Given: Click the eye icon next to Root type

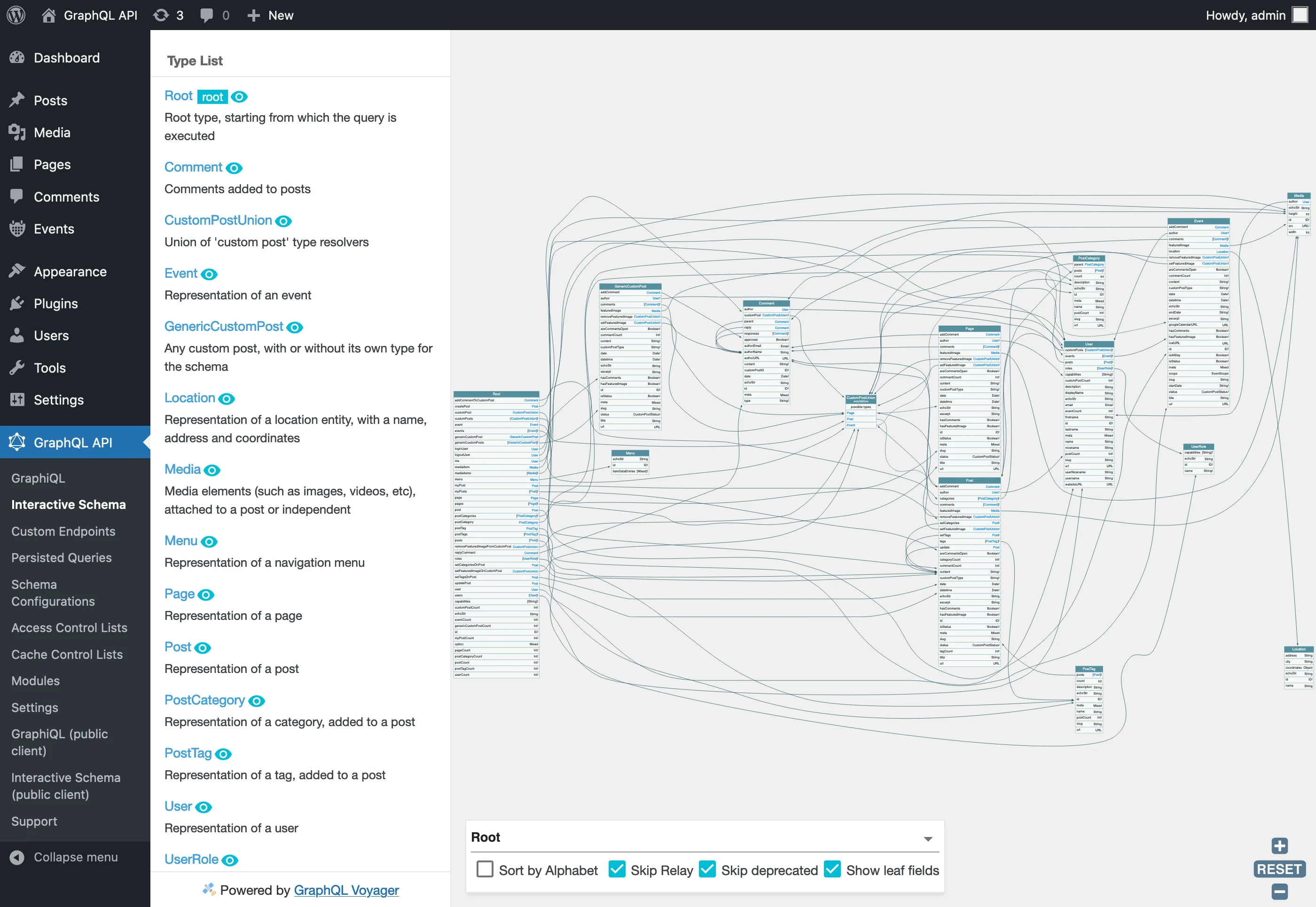Looking at the screenshot, I should click(x=239, y=97).
